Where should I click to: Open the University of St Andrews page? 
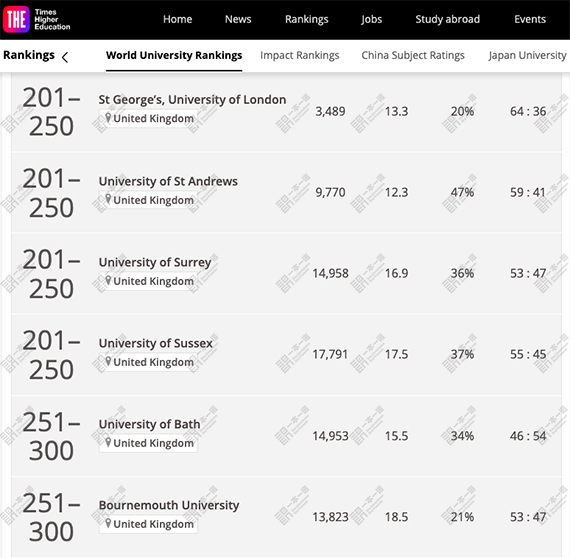pyautogui.click(x=168, y=181)
